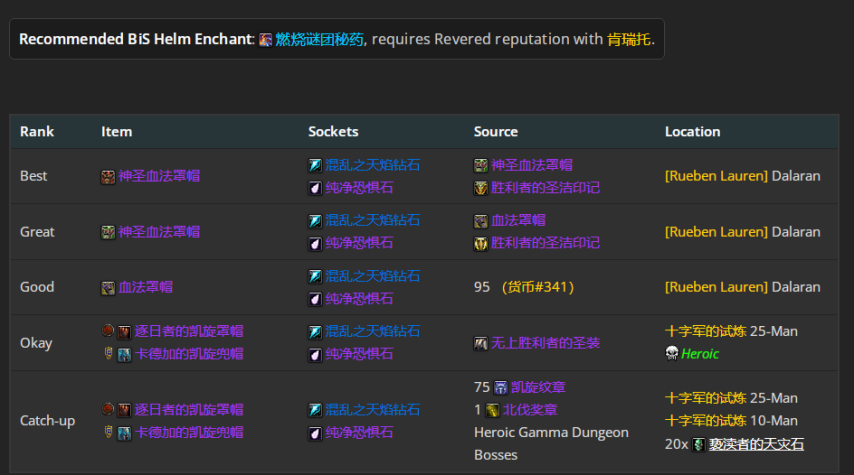Click the 神圣血法罩帽 item icon in Best row
Screen dimensions: 854x475
108,176
